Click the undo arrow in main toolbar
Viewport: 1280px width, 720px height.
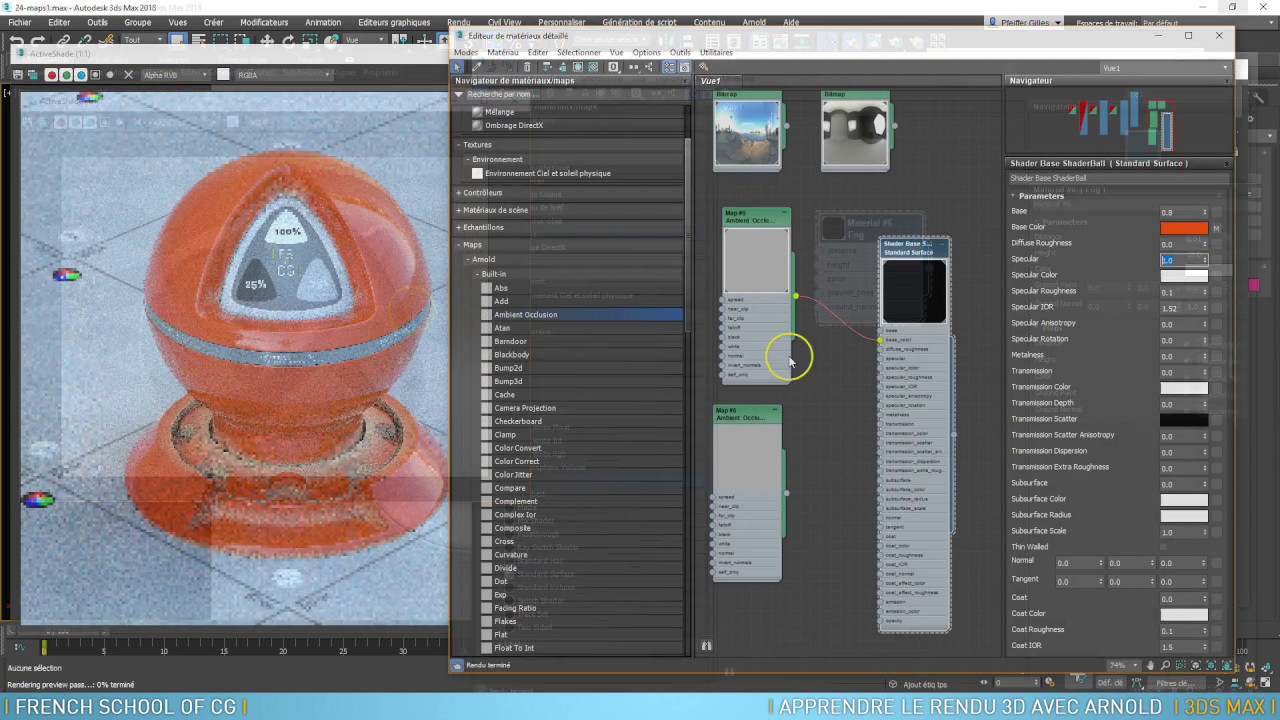pos(16,41)
